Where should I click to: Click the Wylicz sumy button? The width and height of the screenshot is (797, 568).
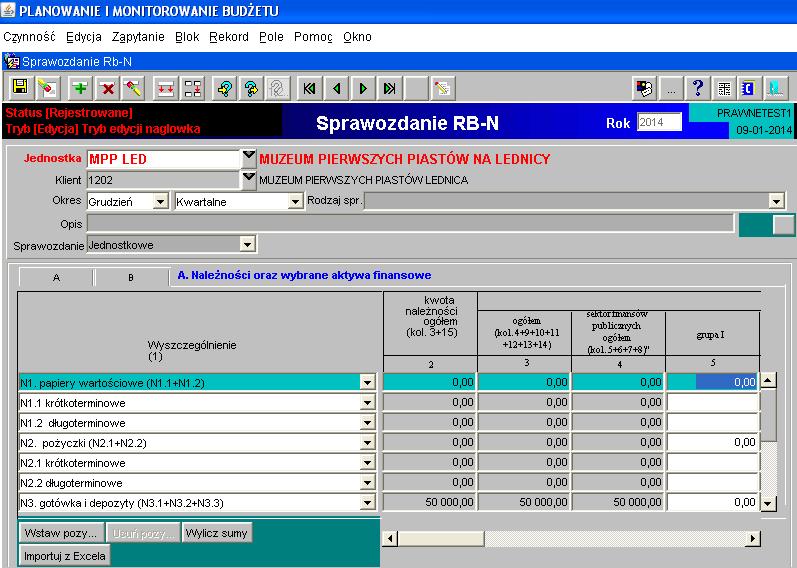(217, 533)
